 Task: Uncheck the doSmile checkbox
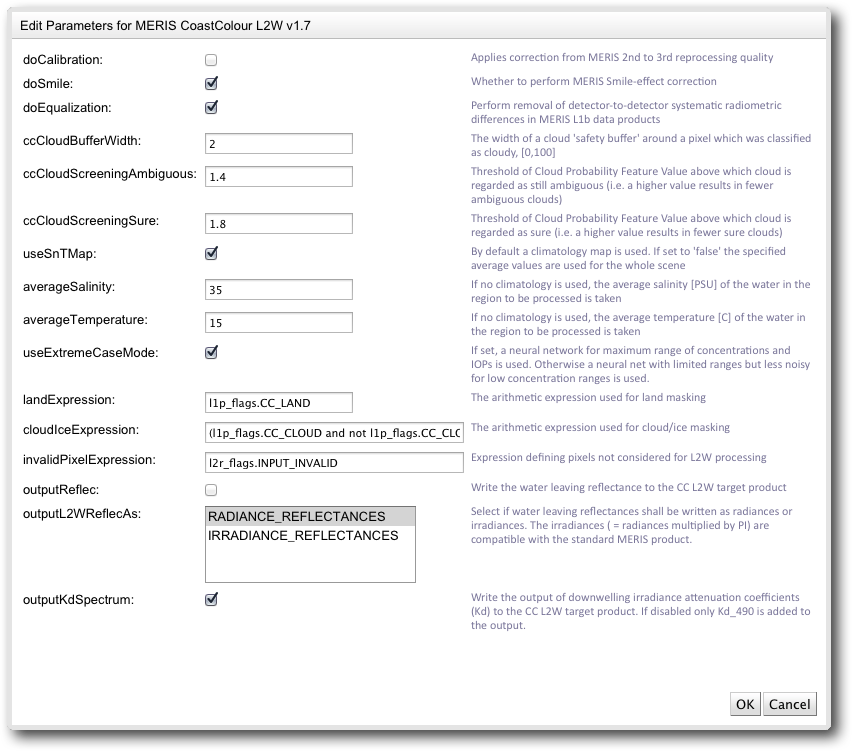(x=211, y=83)
